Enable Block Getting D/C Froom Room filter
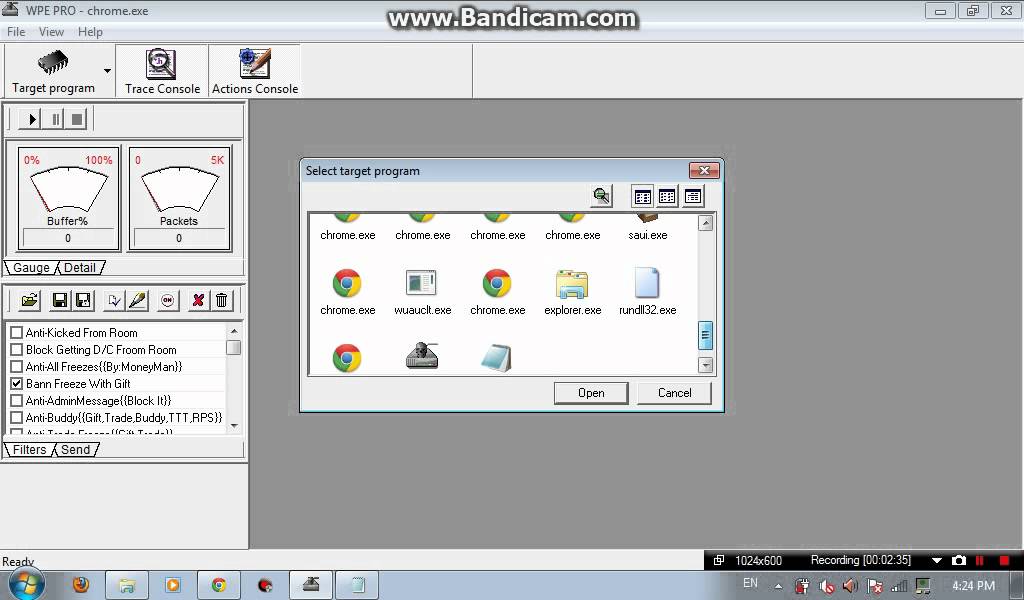 point(17,349)
